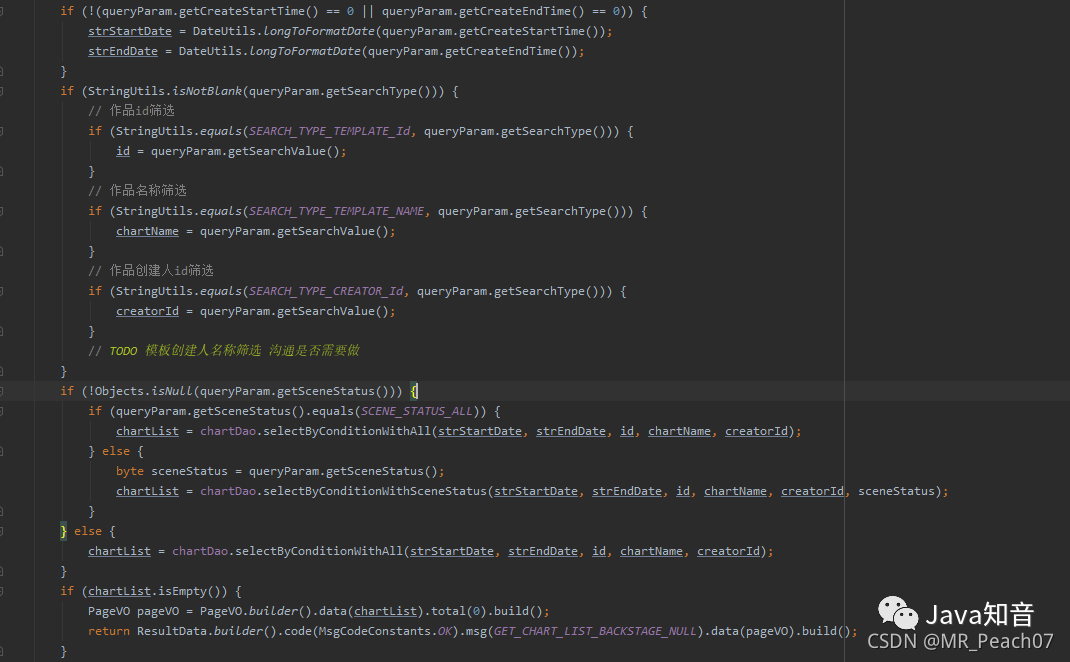Click the SEARCH_TYPE_CREATOR_Id constant
1070x662 pixels.
pyautogui.click(x=326, y=291)
